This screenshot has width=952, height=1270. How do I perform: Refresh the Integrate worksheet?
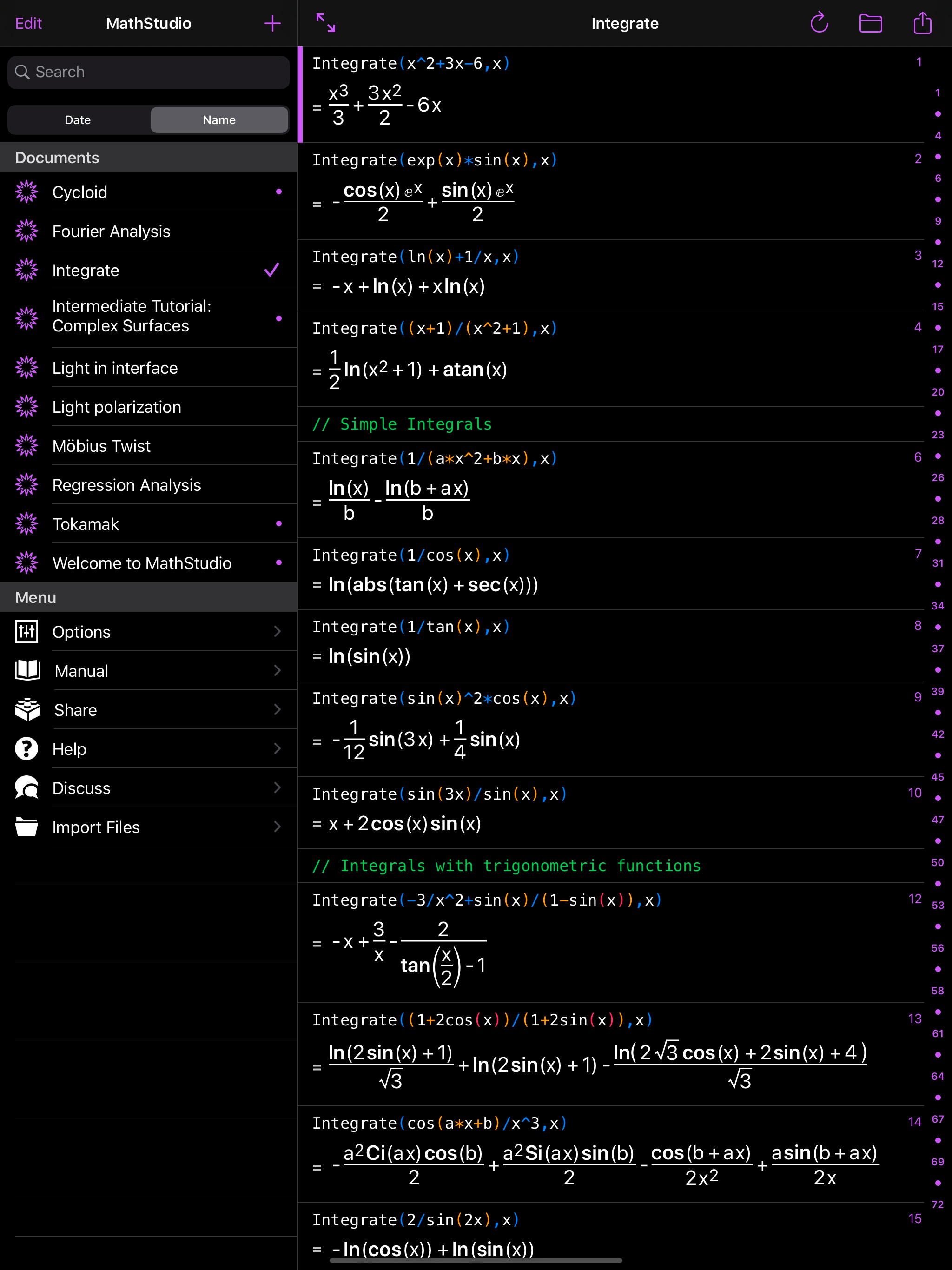pos(820,24)
